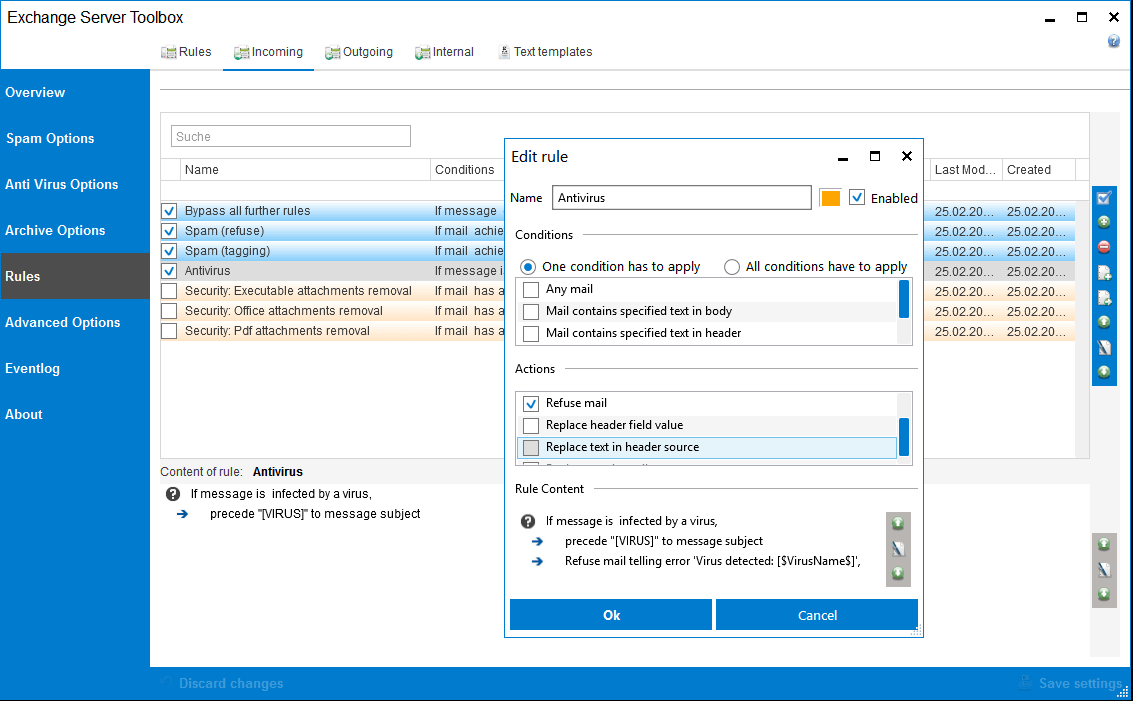Click the red minus remove rule icon

[x=1104, y=247]
